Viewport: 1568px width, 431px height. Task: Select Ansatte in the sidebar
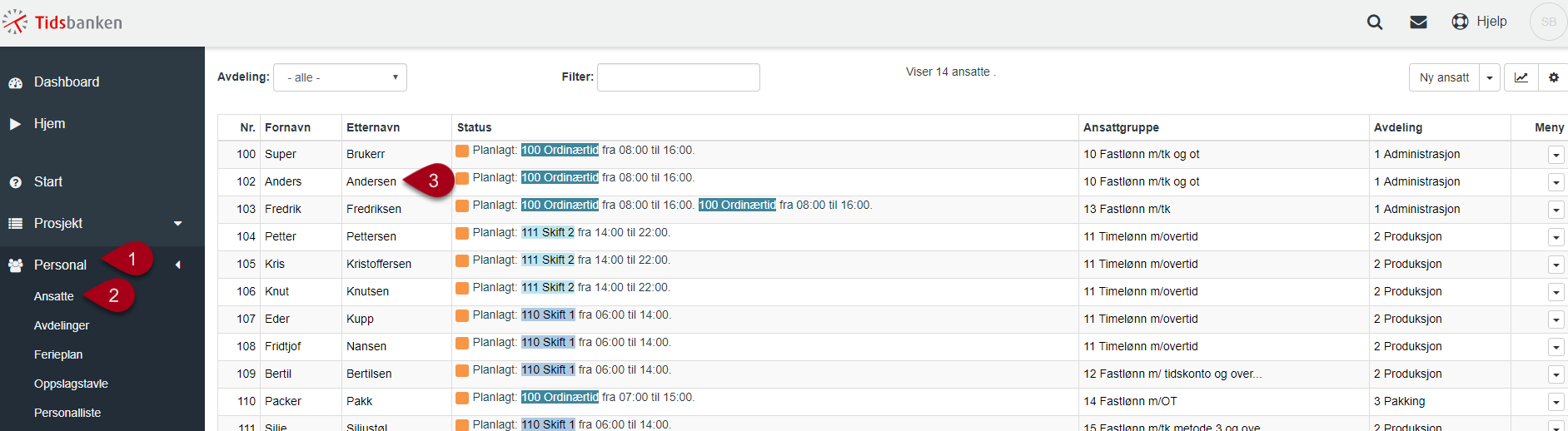point(54,296)
